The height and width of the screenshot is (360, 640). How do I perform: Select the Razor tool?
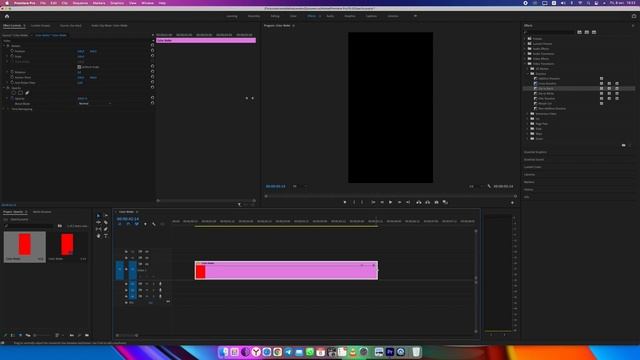click(106, 222)
